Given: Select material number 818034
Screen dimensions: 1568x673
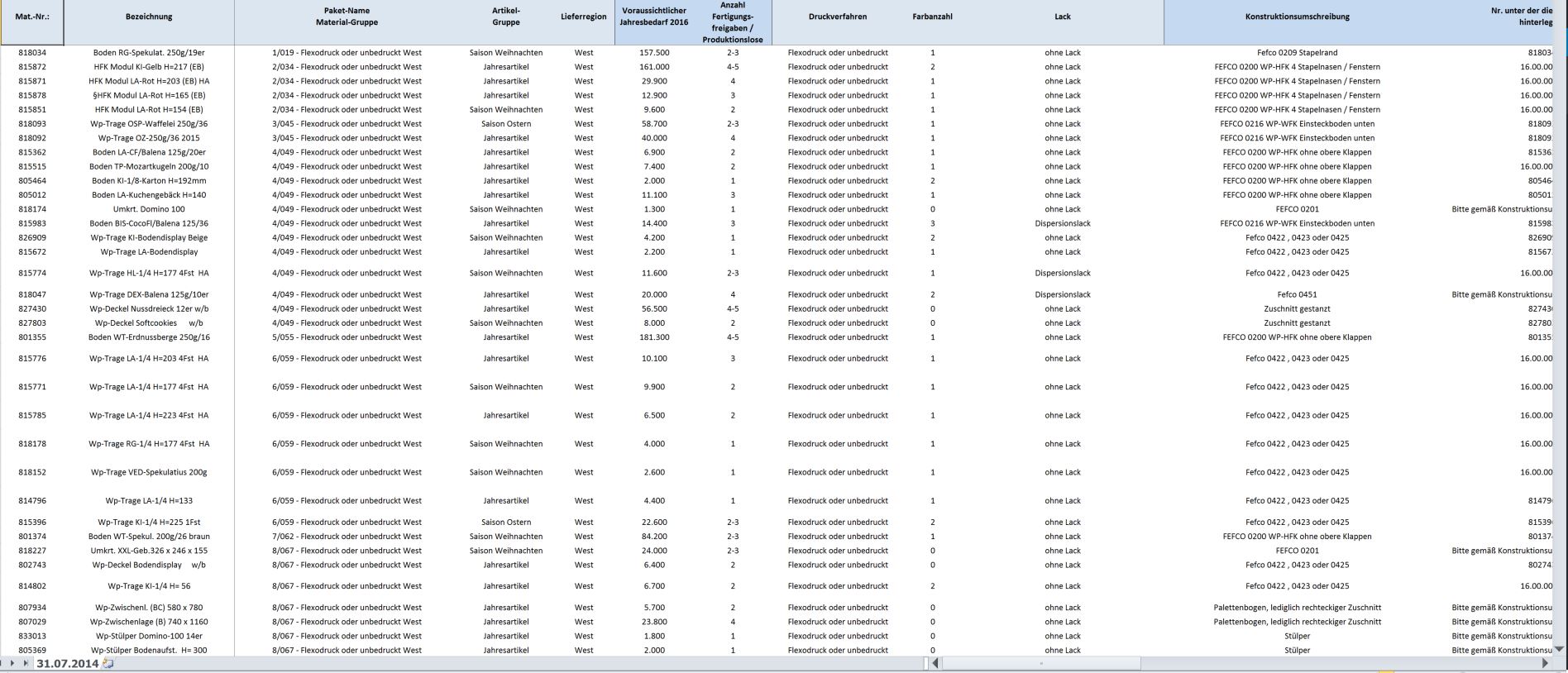Looking at the screenshot, I should coord(32,52).
